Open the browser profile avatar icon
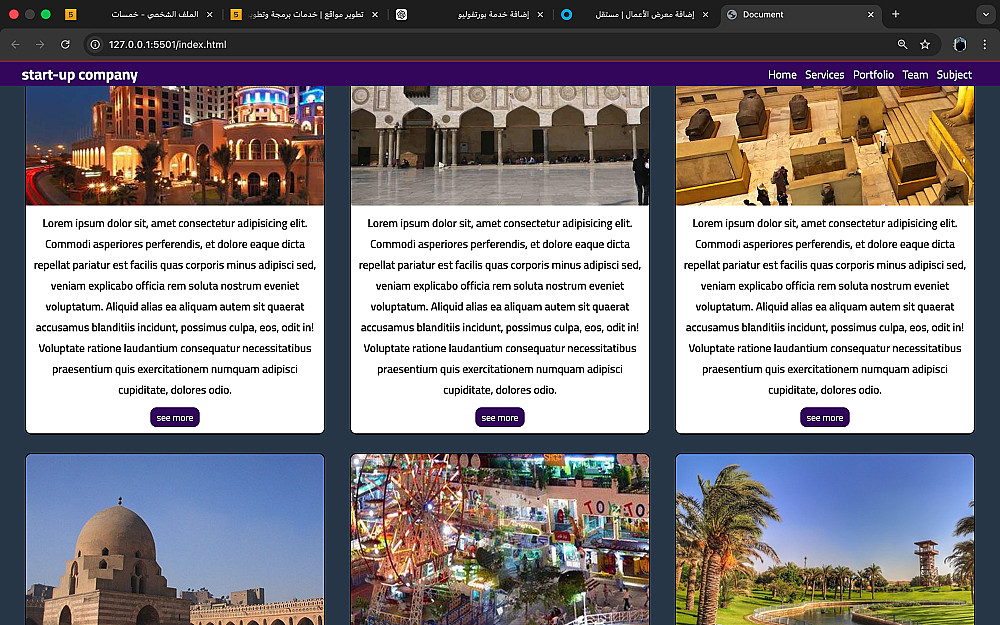1000x625 pixels. click(960, 45)
